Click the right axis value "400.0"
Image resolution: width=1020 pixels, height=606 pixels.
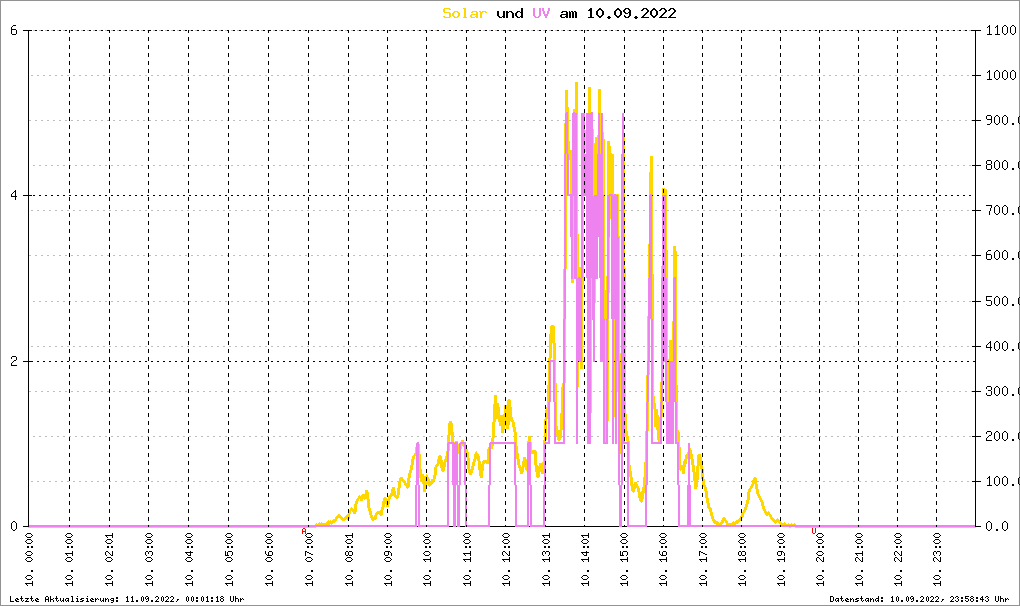pos(1002,346)
